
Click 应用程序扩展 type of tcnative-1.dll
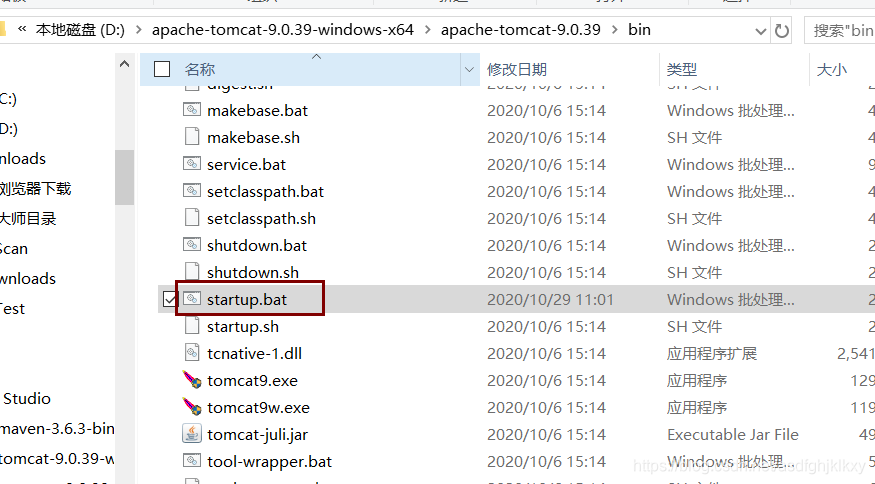pyautogui.click(x=711, y=353)
